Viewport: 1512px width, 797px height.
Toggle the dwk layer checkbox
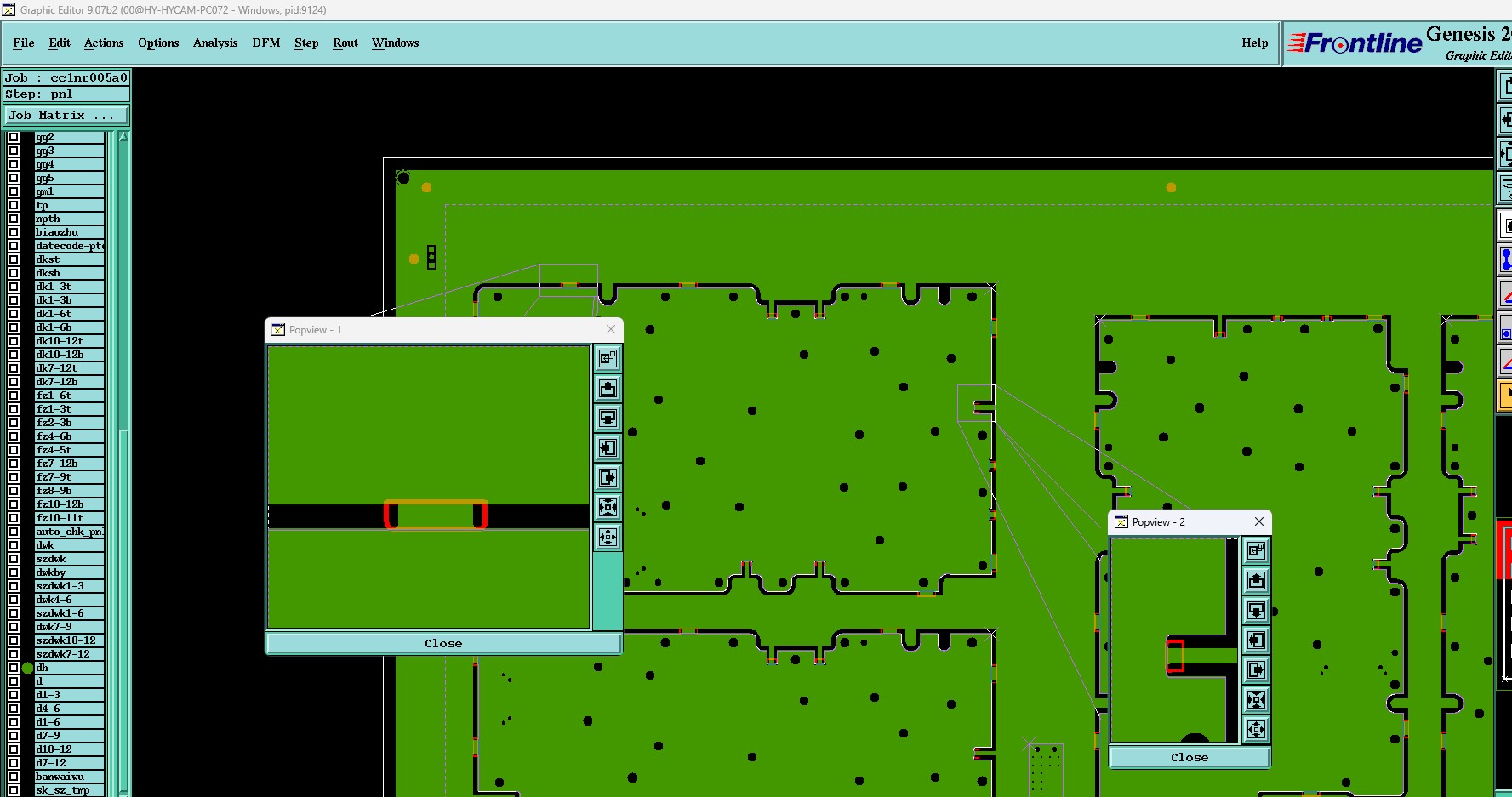[x=14, y=545]
